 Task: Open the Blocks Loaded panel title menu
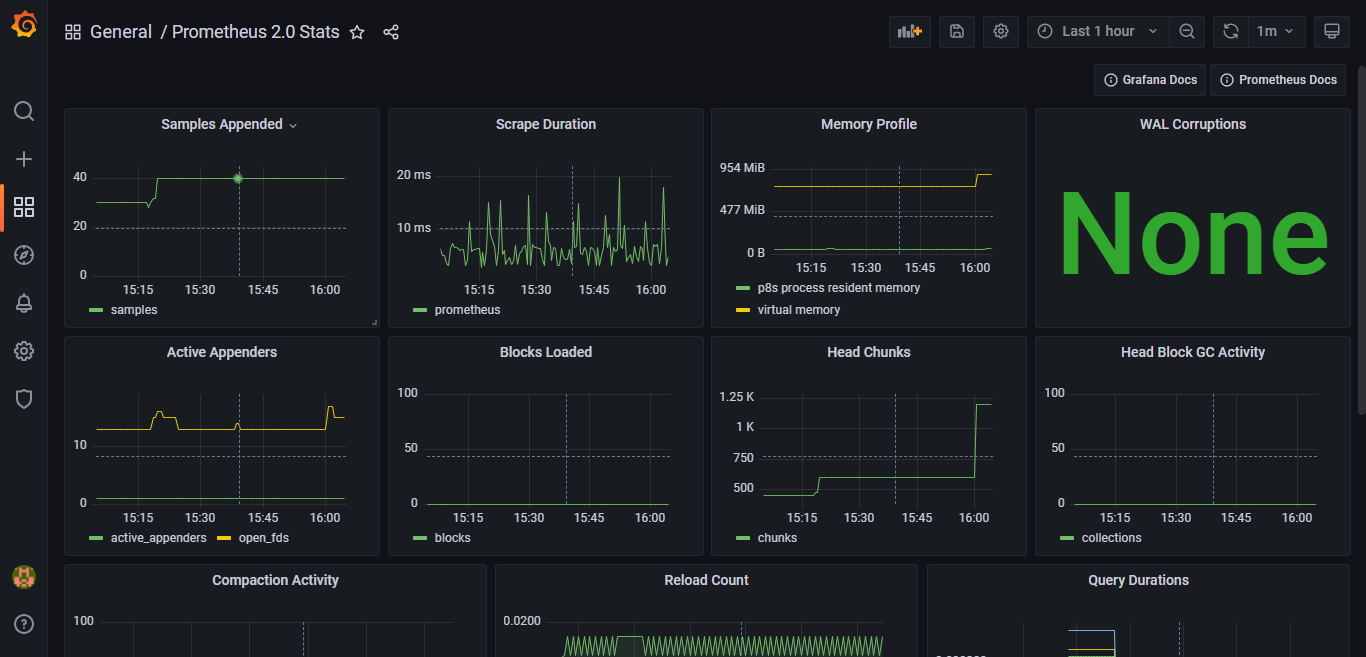tap(546, 353)
